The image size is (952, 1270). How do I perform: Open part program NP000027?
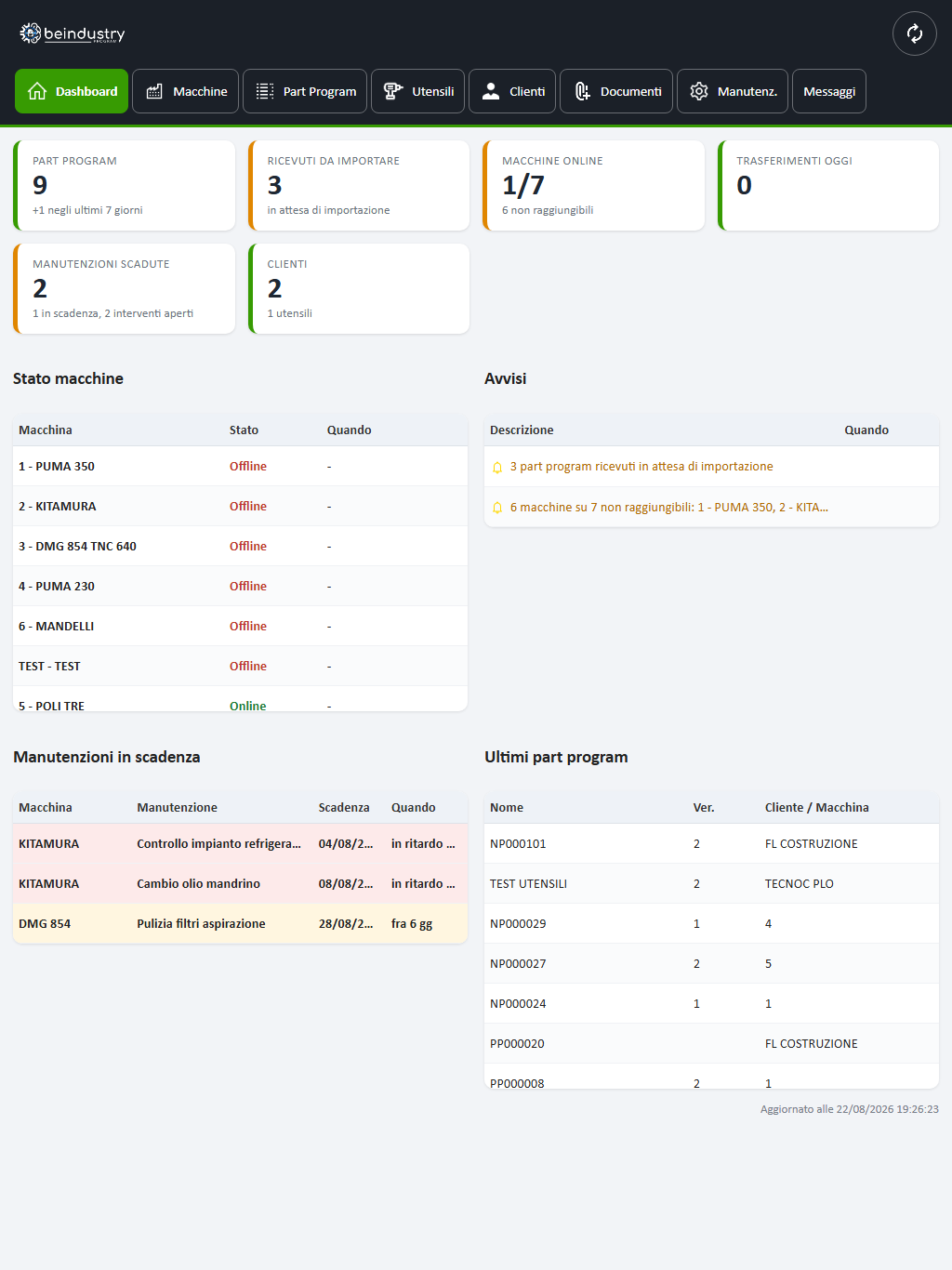coord(711,964)
